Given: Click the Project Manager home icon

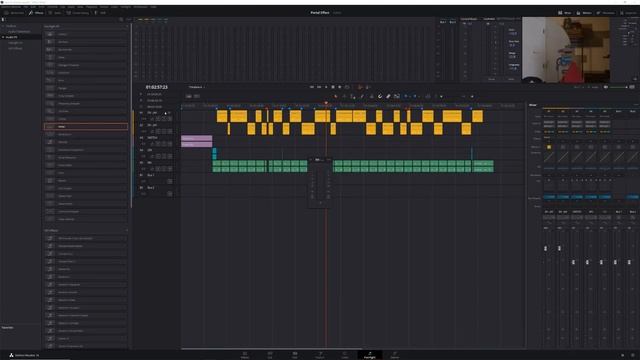Looking at the screenshot, I should click(622, 355).
